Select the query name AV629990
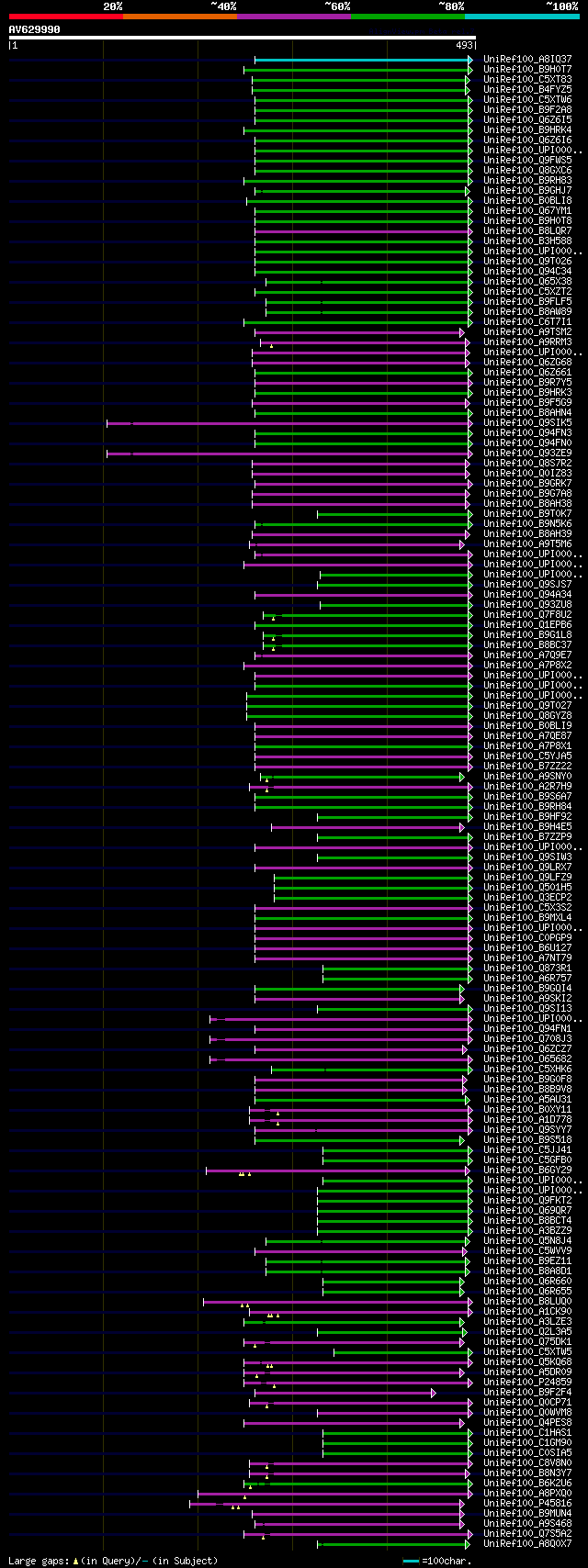Screen dimensions: 588x1568 click(35, 29)
